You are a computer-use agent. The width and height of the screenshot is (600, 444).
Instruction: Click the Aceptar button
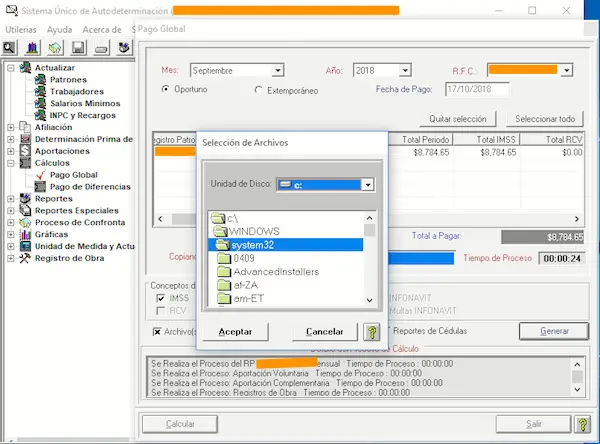click(x=235, y=331)
